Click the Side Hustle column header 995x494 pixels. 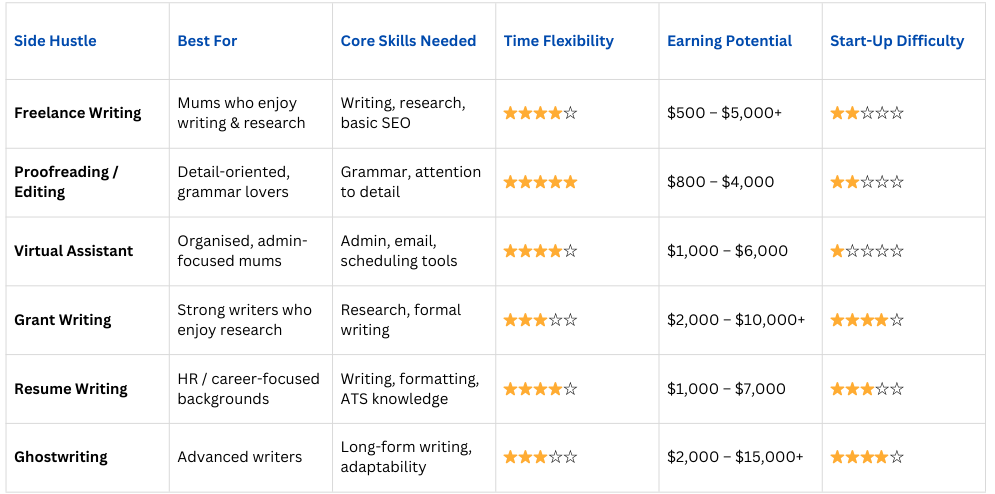tap(56, 41)
